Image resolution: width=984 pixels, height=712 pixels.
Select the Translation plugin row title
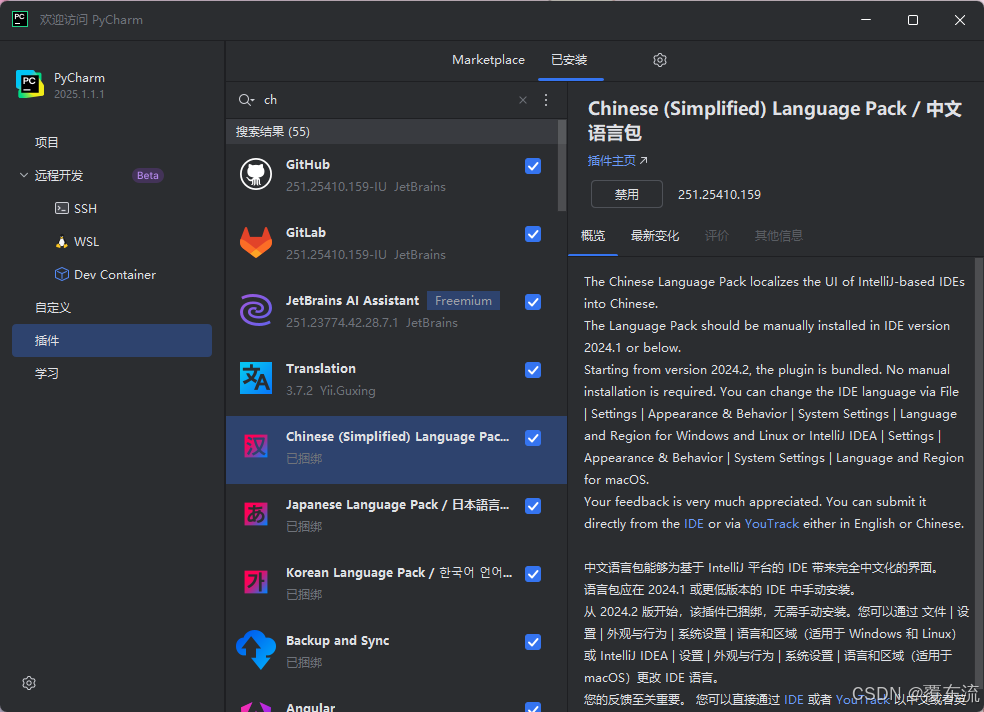pyautogui.click(x=321, y=368)
